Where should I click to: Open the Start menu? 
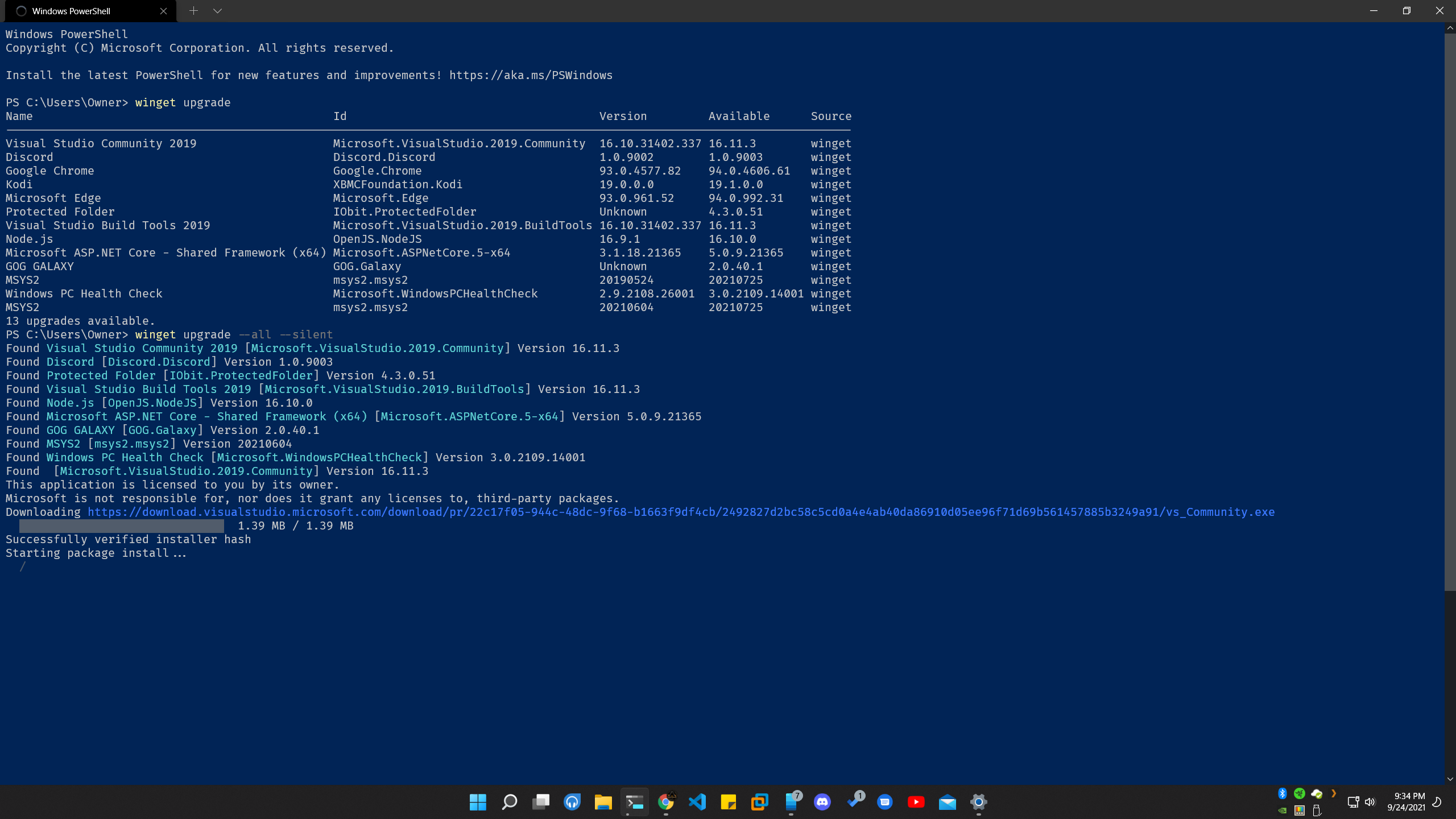[478, 802]
